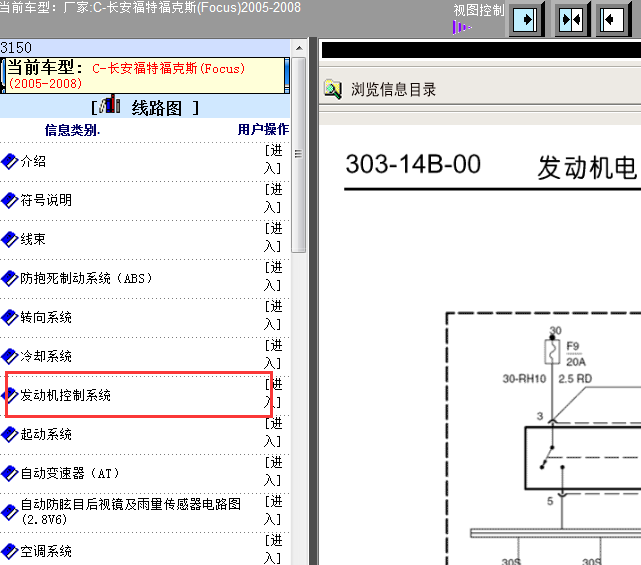Open the 空调系统 [进入] link

pos(273,549)
